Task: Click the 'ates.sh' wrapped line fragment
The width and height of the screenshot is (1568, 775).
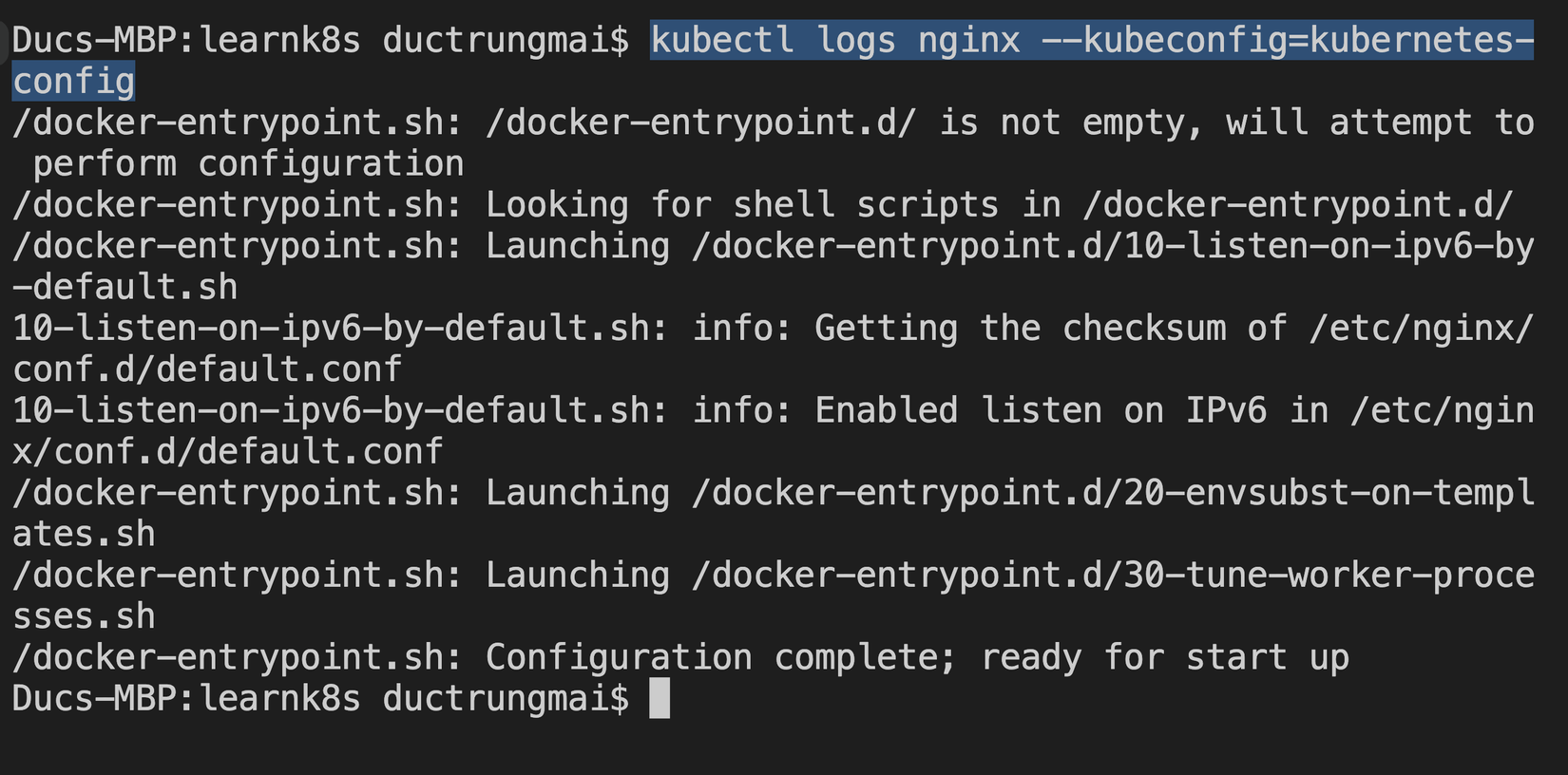Action: 84,535
